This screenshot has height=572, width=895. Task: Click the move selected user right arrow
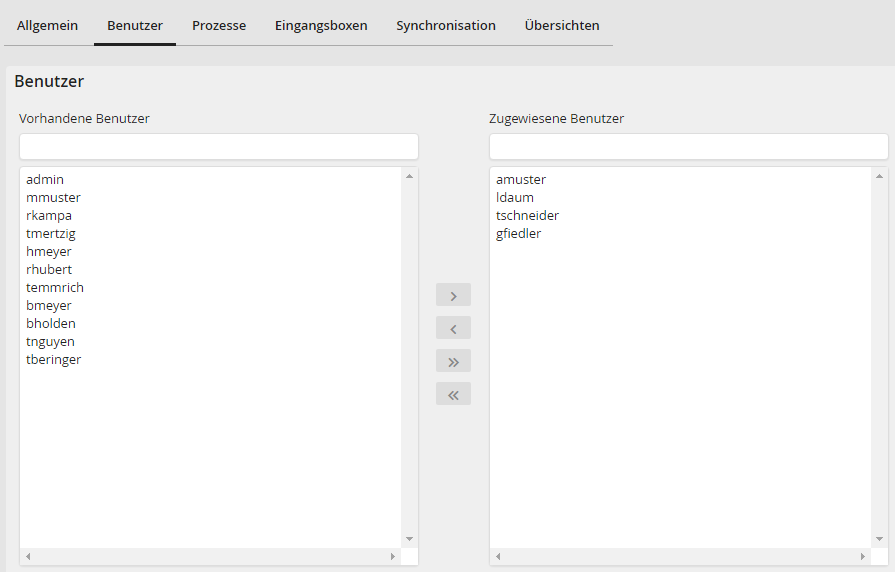pyautogui.click(x=453, y=295)
